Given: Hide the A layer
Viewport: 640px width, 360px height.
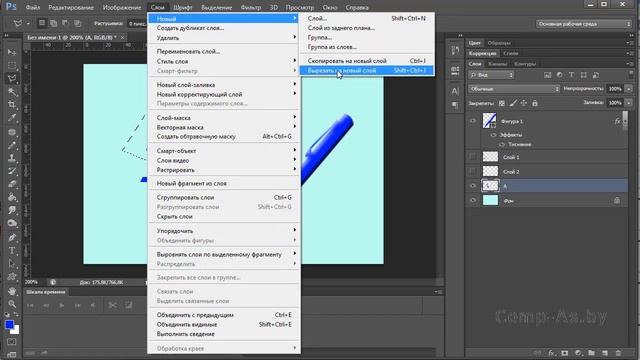Looking at the screenshot, I should [473, 186].
